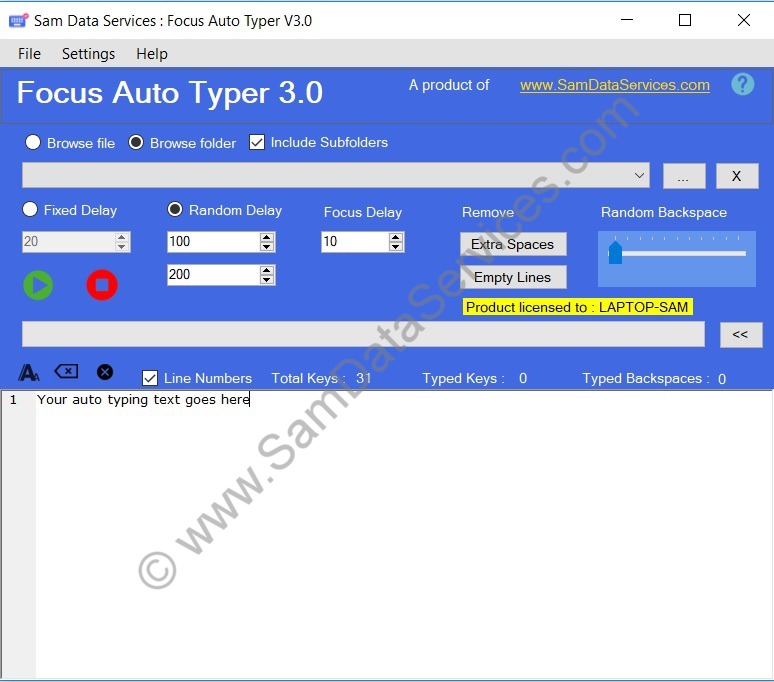This screenshot has width=774, height=682.
Task: Click the 'Focus Auto Typer 3.0' heading
Action: pyautogui.click(x=170, y=92)
